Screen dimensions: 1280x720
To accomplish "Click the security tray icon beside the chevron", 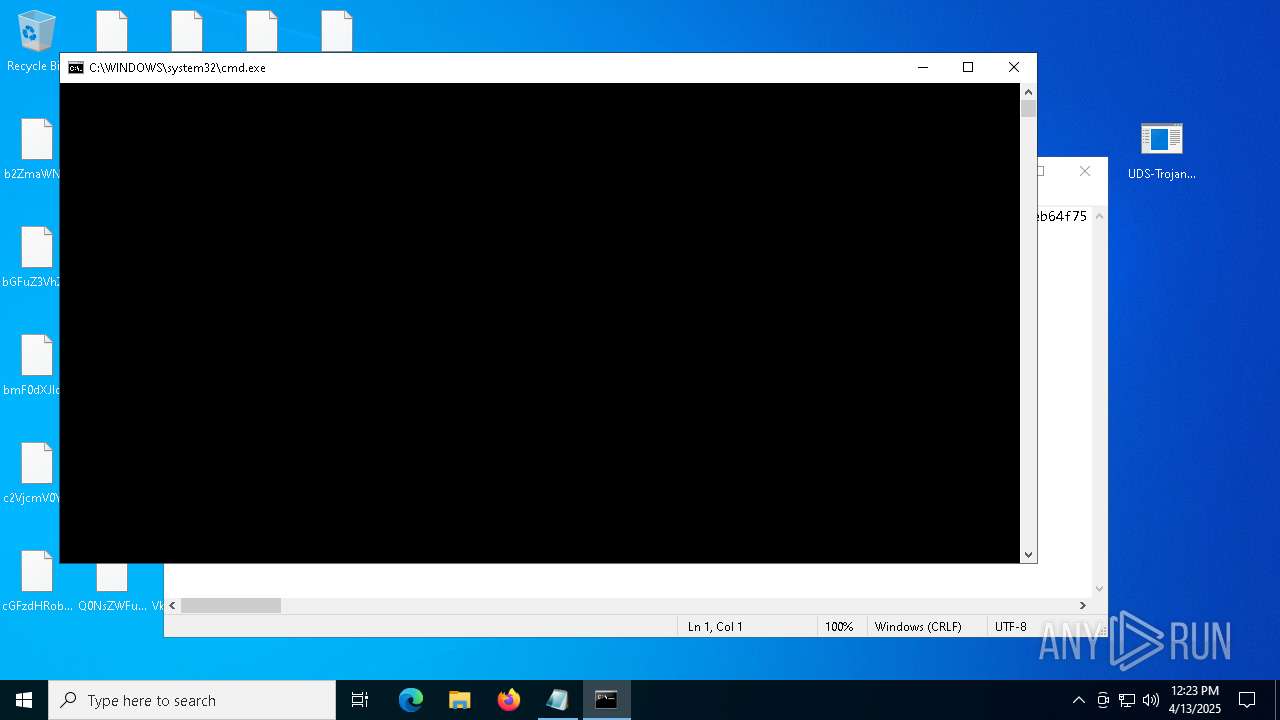I will tap(1103, 700).
